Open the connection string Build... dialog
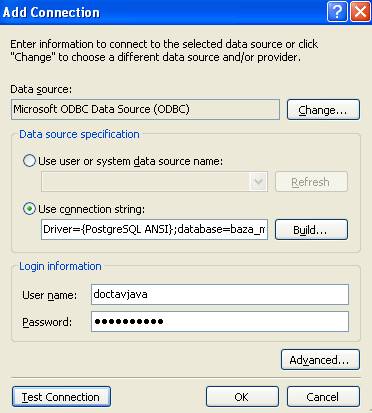Screen dimensions: 372x413 [x=311, y=229]
